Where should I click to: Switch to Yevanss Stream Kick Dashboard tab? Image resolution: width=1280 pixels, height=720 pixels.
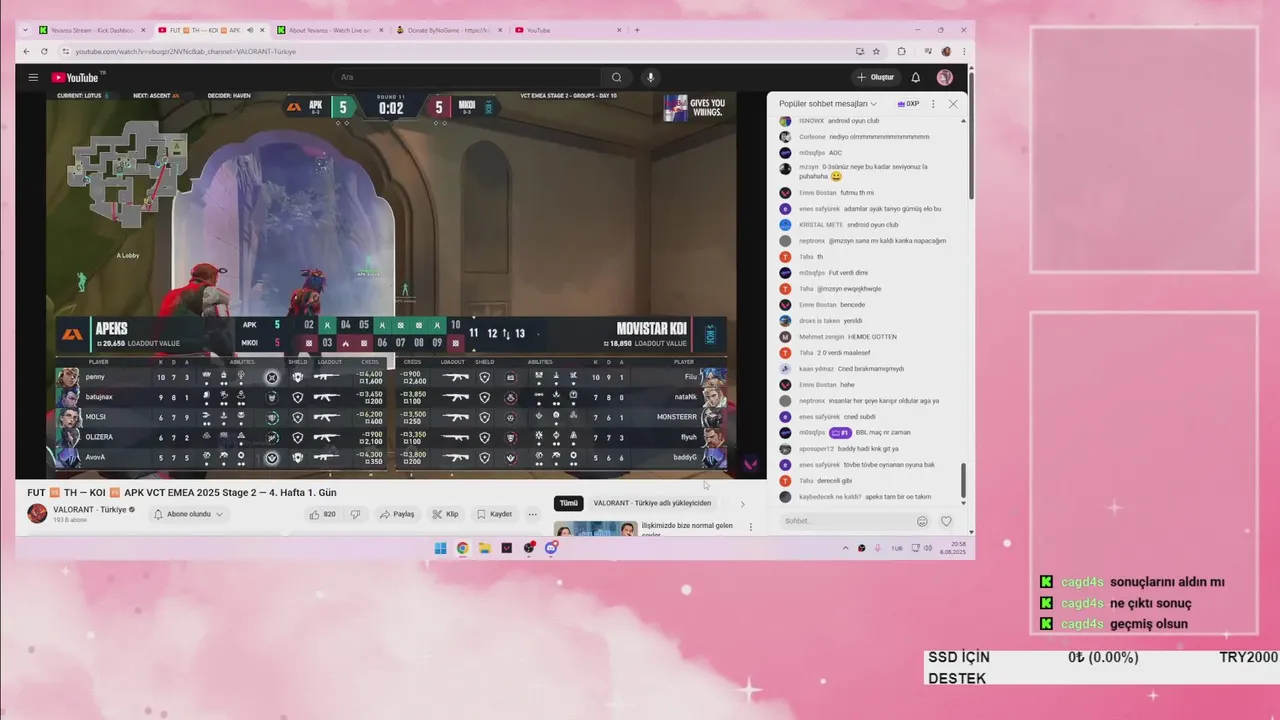[x=91, y=30]
